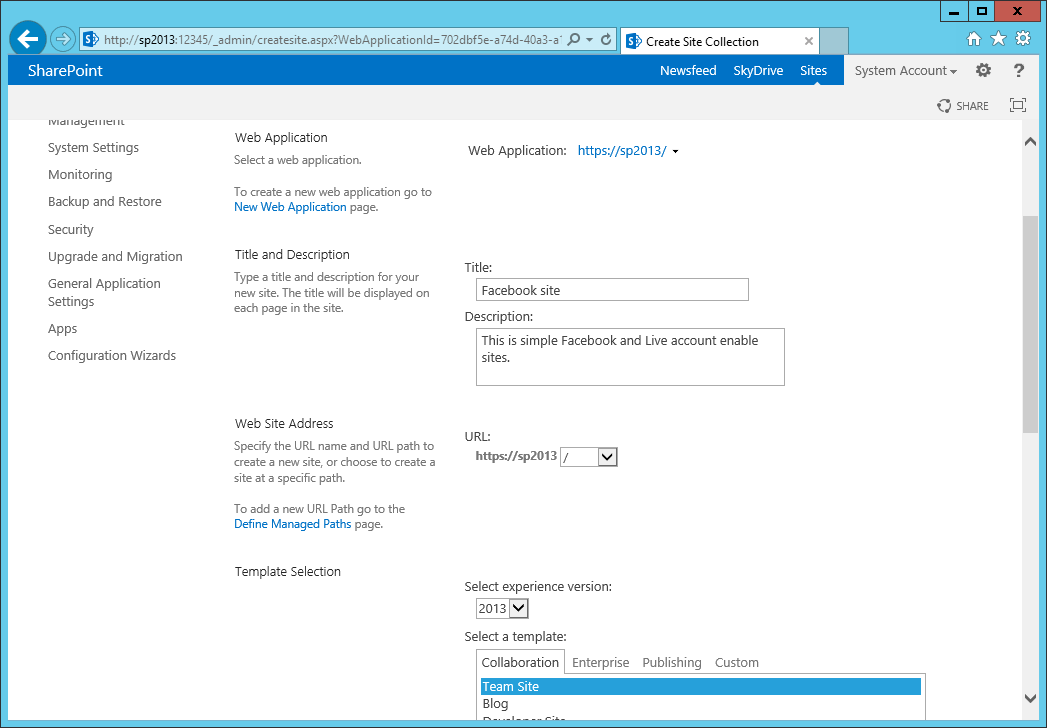The width and height of the screenshot is (1047, 728).
Task: Open the address bar autocomplete dropdown arrow
Action: coord(590,40)
